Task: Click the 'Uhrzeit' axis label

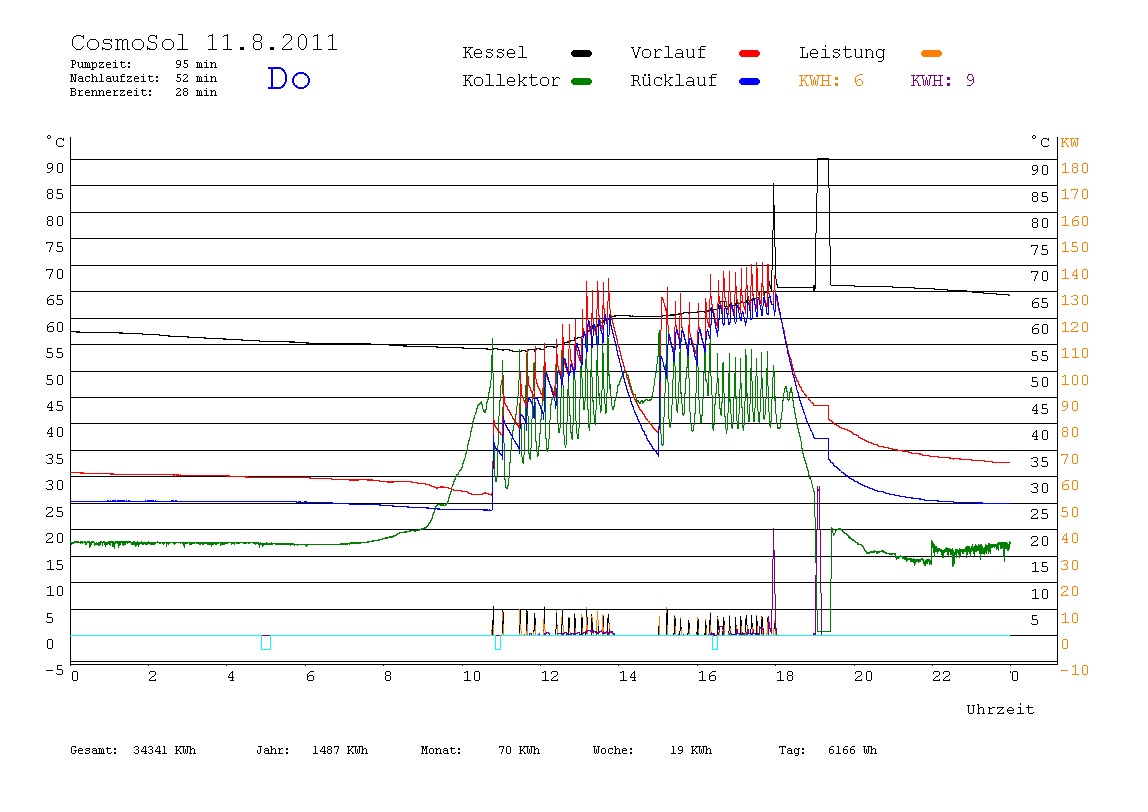Action: click(x=1000, y=709)
